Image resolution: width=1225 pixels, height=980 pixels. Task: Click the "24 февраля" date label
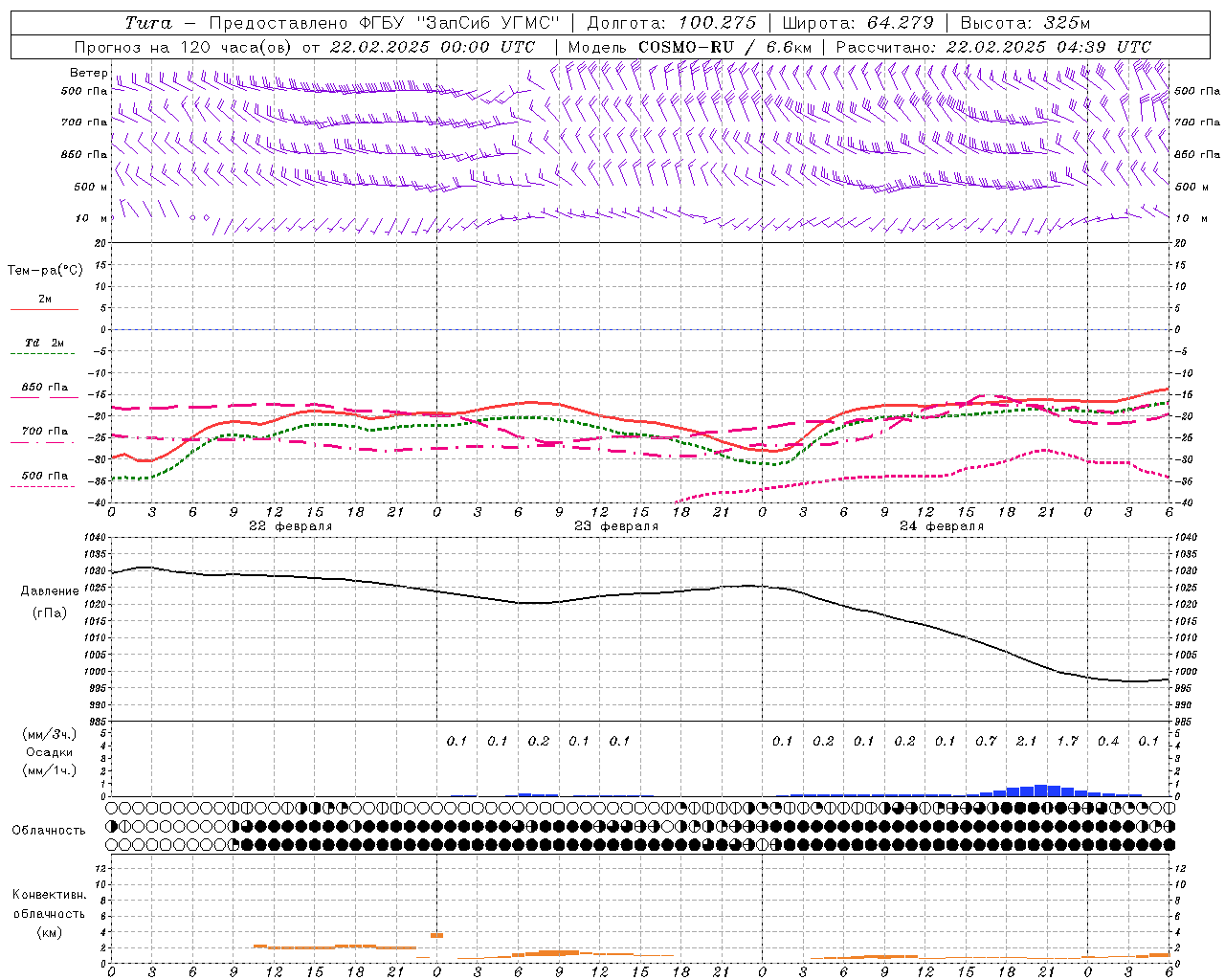click(942, 526)
